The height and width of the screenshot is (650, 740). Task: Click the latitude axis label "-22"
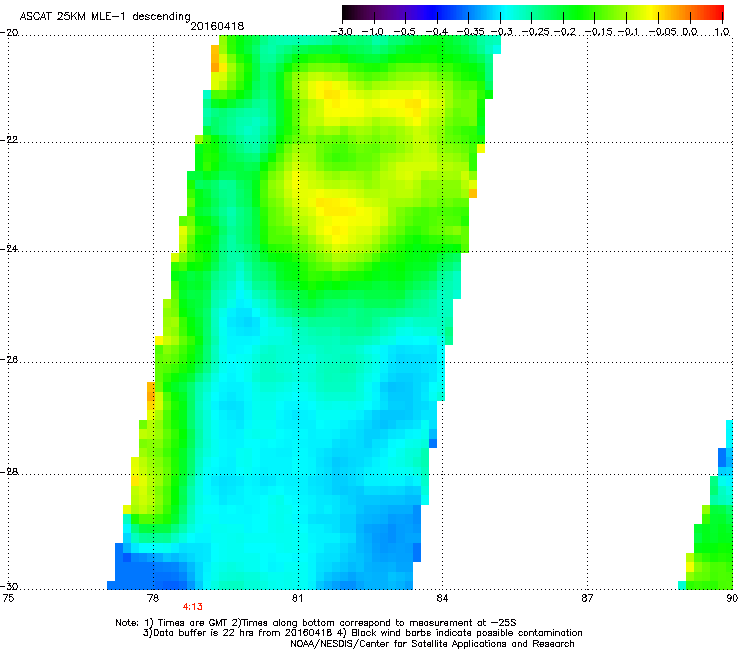[9, 140]
